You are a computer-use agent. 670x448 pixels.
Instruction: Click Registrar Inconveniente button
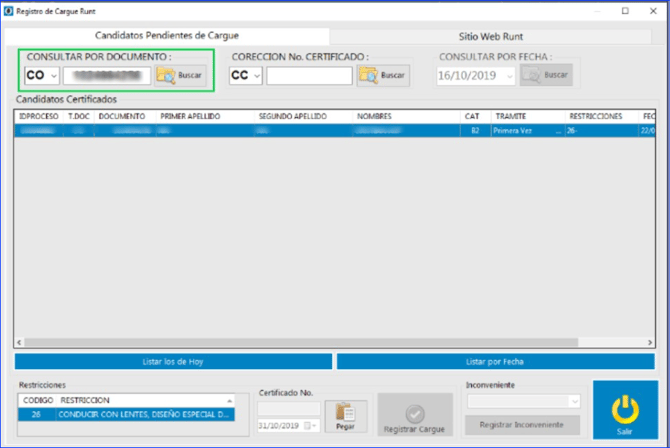(x=522, y=425)
